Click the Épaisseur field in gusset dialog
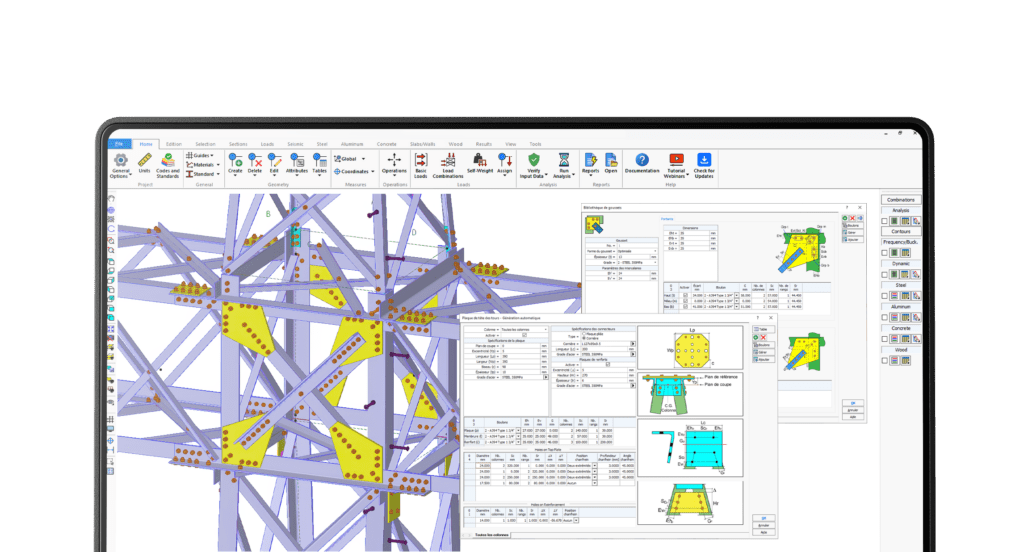The height and width of the screenshot is (552, 1024). [633, 257]
